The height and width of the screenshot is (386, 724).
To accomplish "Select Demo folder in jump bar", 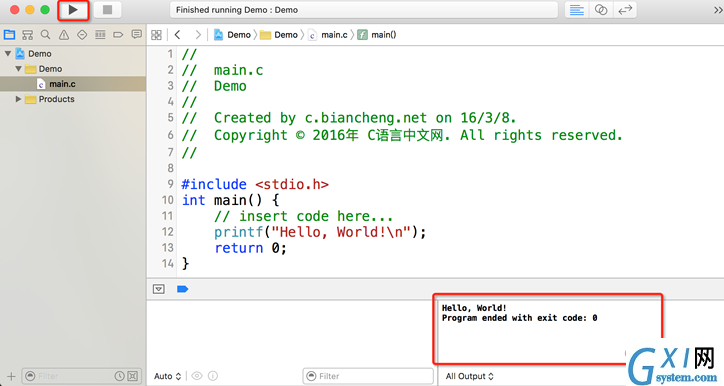I will [279, 35].
